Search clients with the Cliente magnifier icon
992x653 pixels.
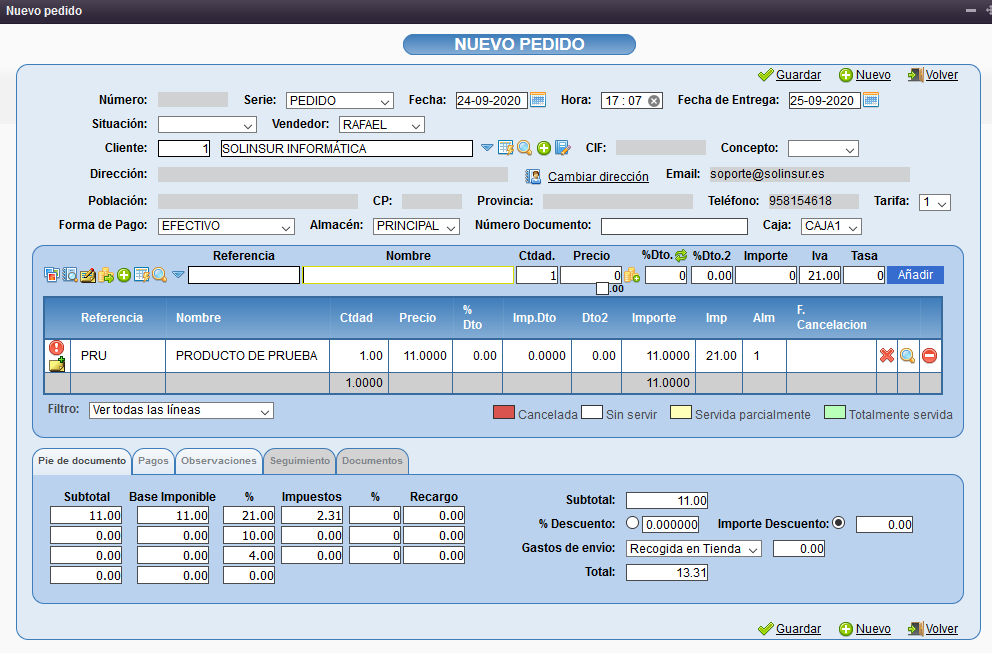pyautogui.click(x=524, y=148)
